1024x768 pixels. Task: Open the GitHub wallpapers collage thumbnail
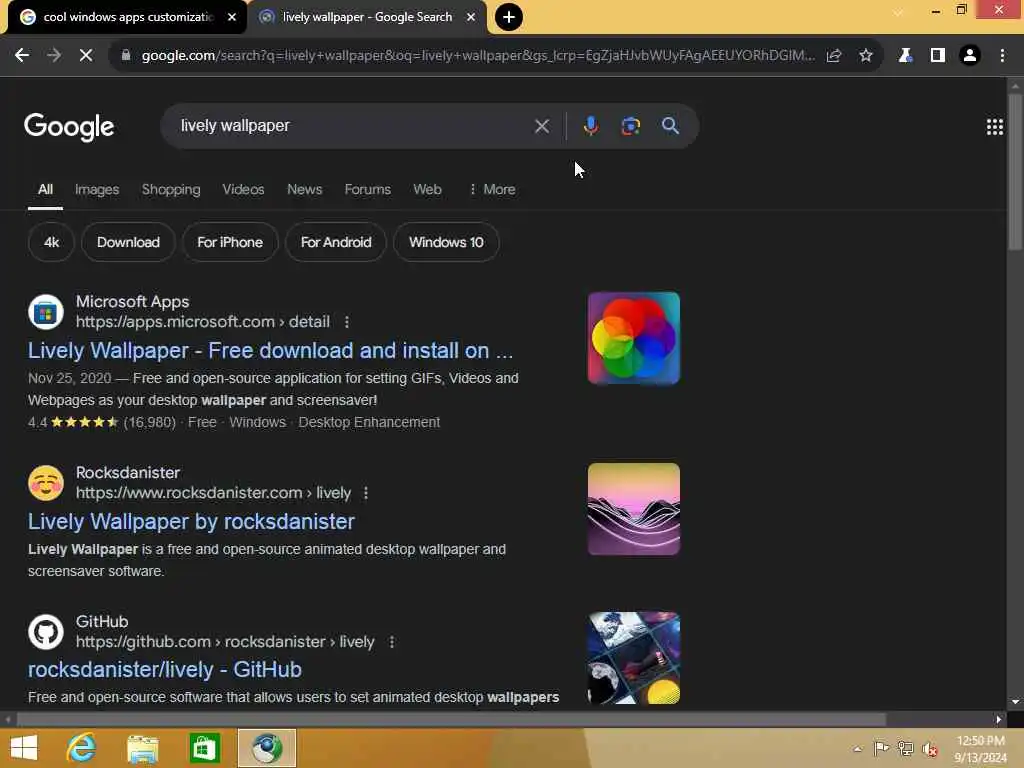click(x=633, y=658)
